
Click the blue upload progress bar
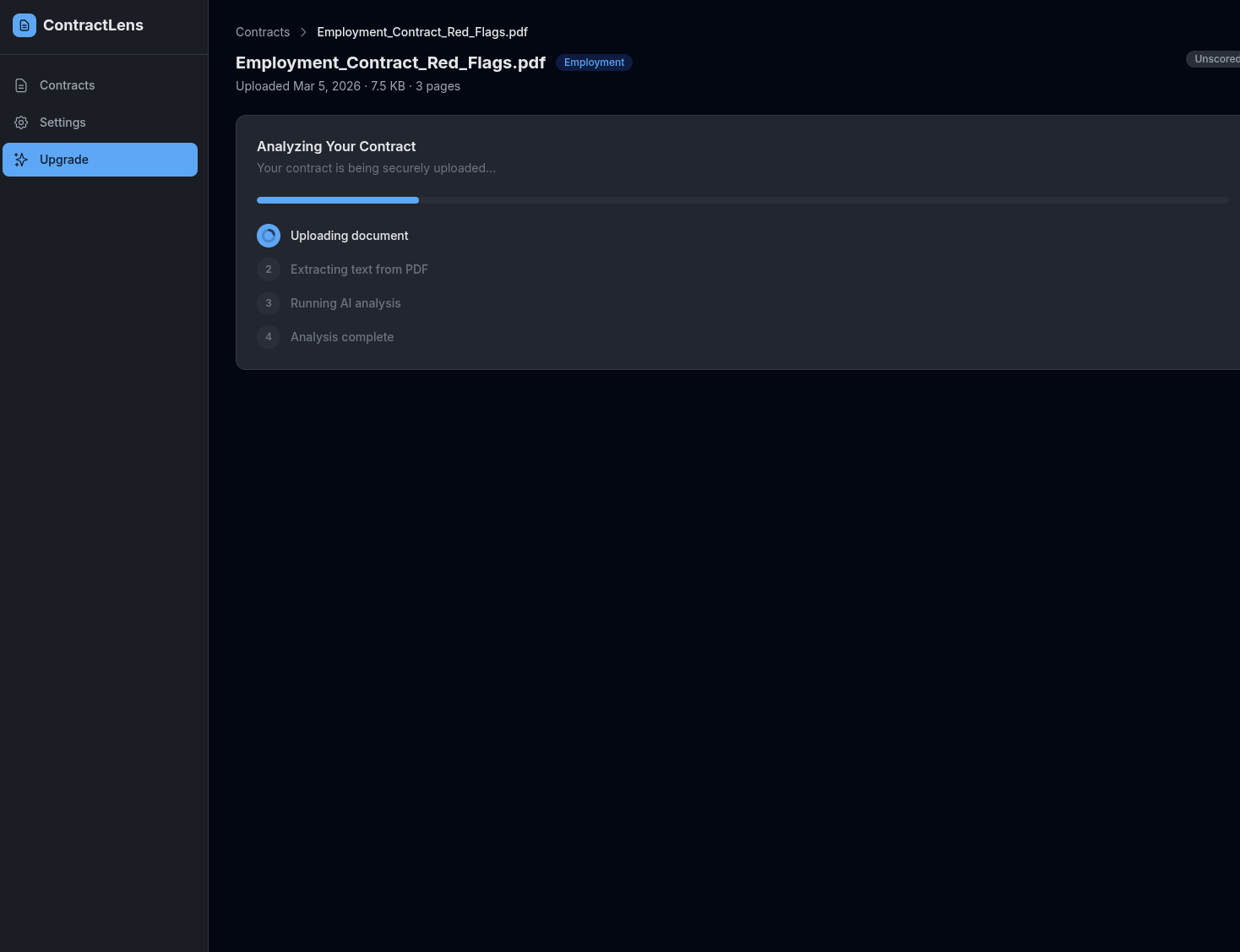coord(338,200)
